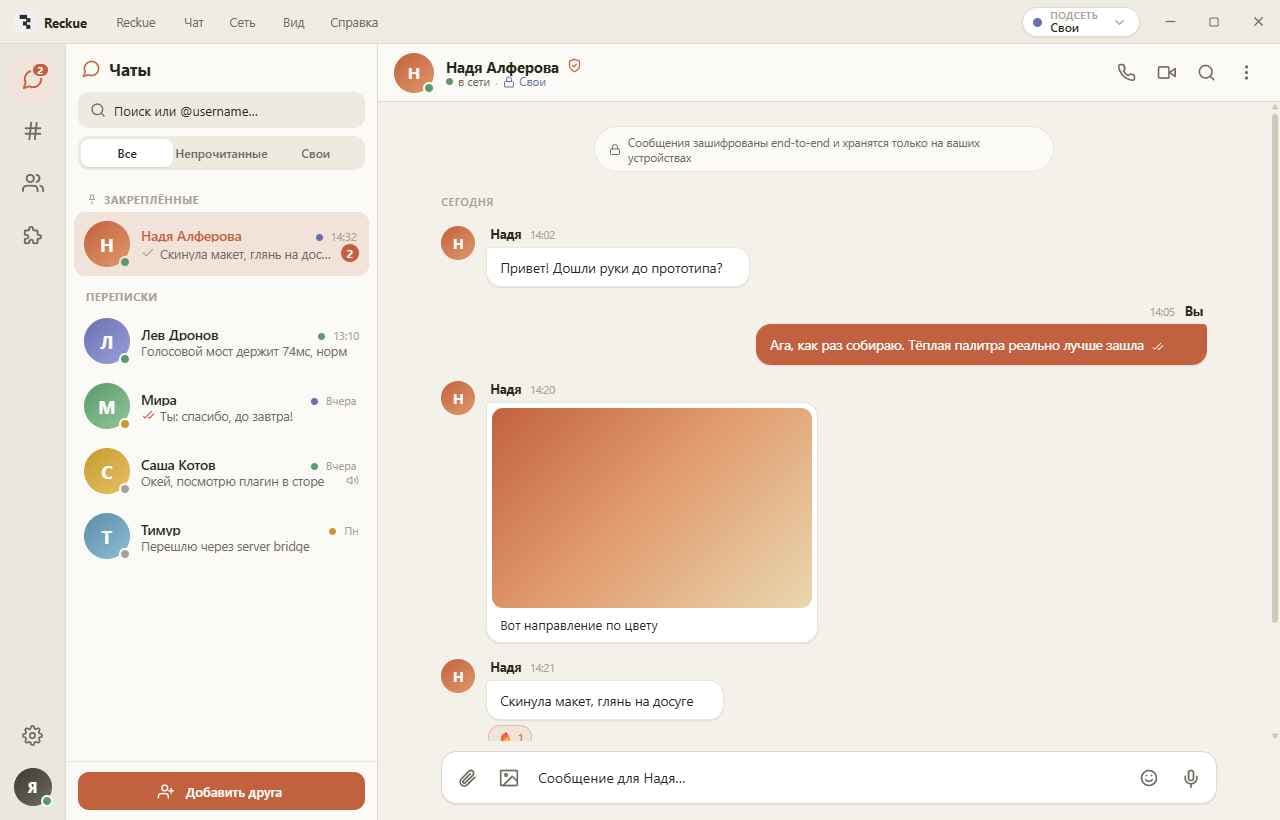This screenshot has height=820, width=1280.
Task: Click the message 'Привет! Дошли руки до прототипа?'
Action: [x=618, y=268]
